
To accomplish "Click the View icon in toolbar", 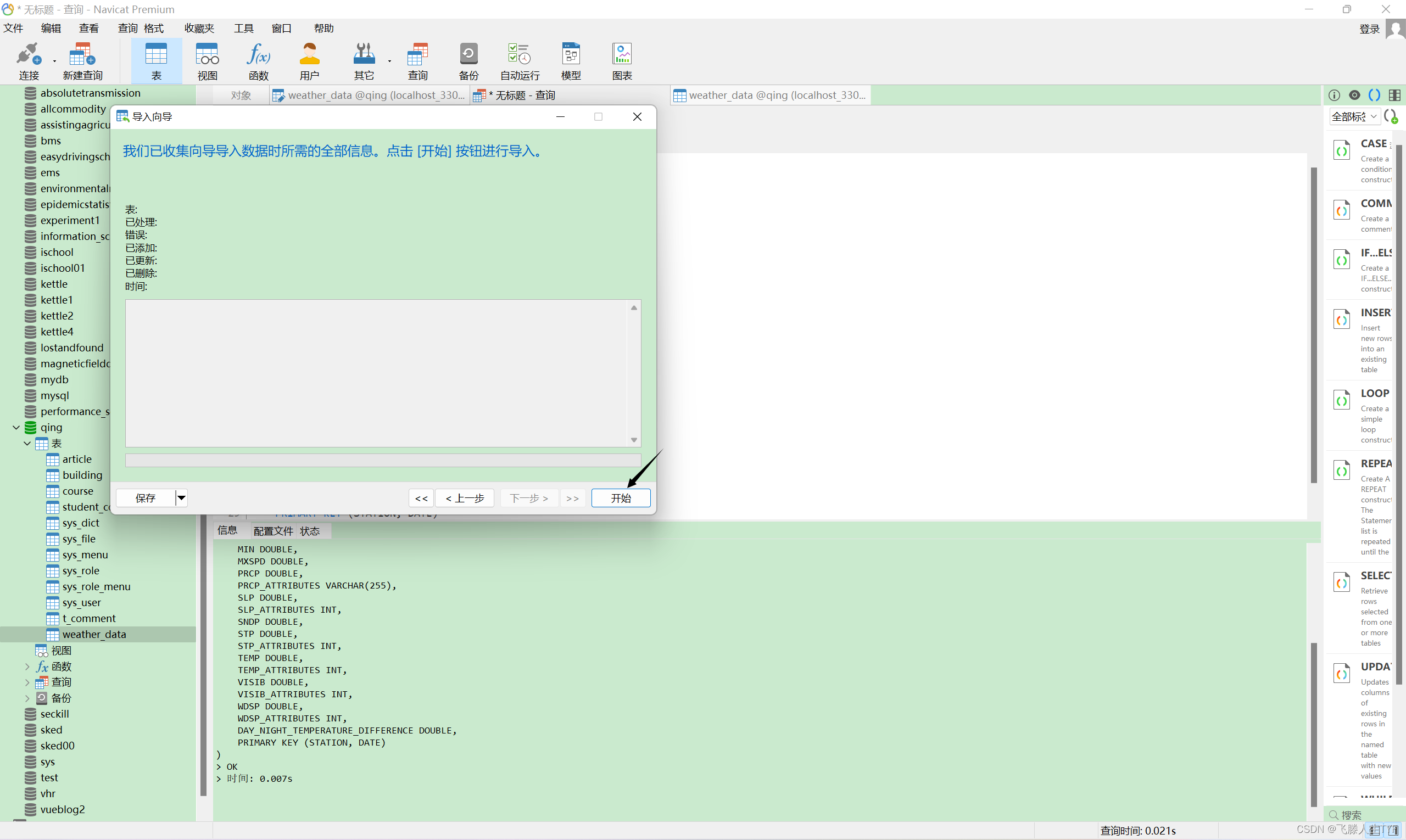I will coord(207,62).
